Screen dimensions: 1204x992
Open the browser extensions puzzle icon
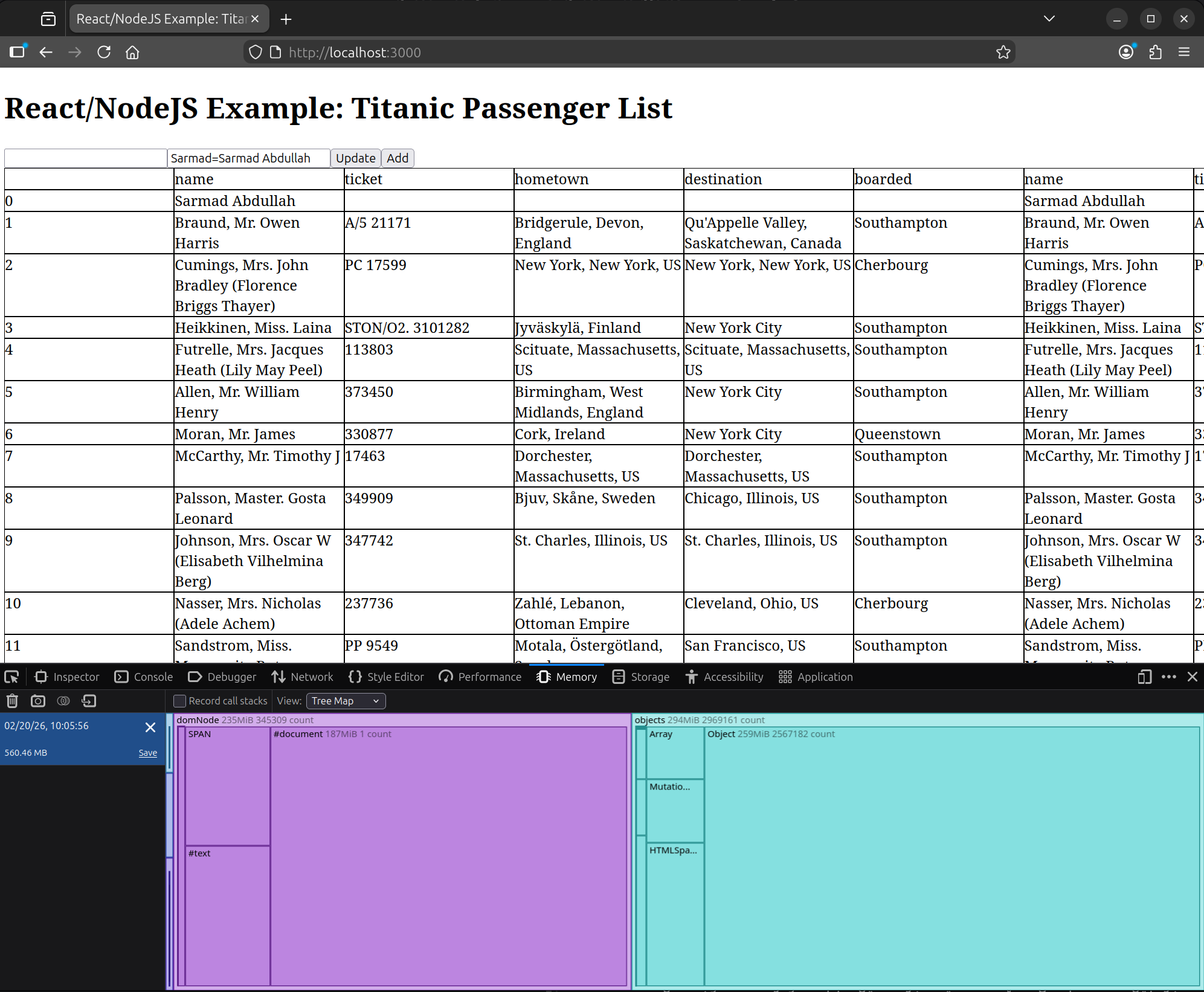(x=1155, y=53)
